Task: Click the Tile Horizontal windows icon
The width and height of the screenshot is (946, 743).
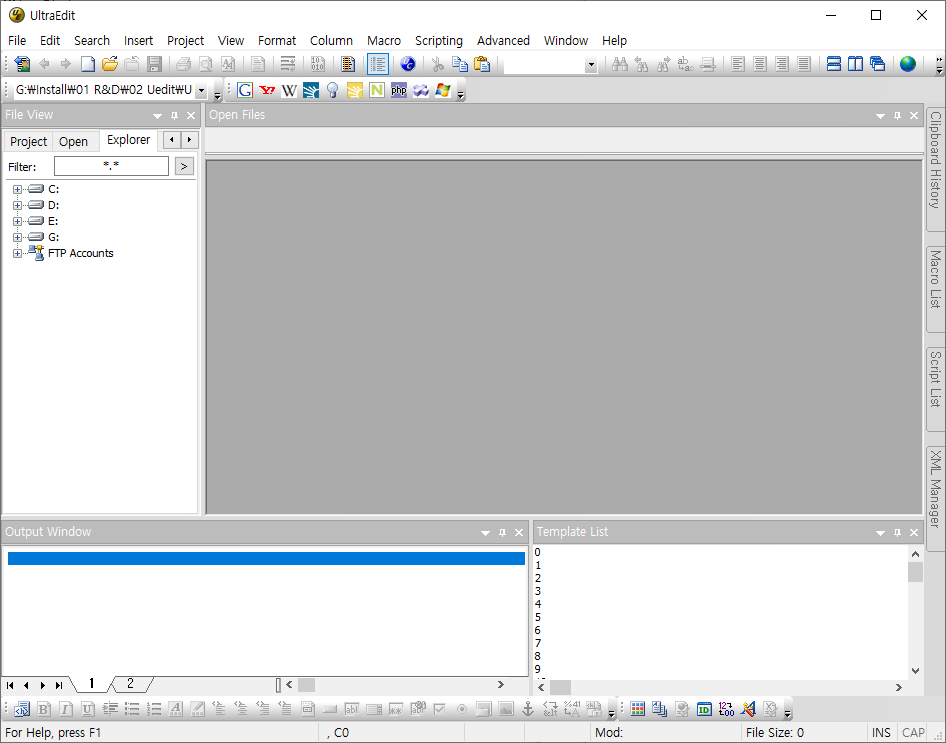Action: coord(834,64)
